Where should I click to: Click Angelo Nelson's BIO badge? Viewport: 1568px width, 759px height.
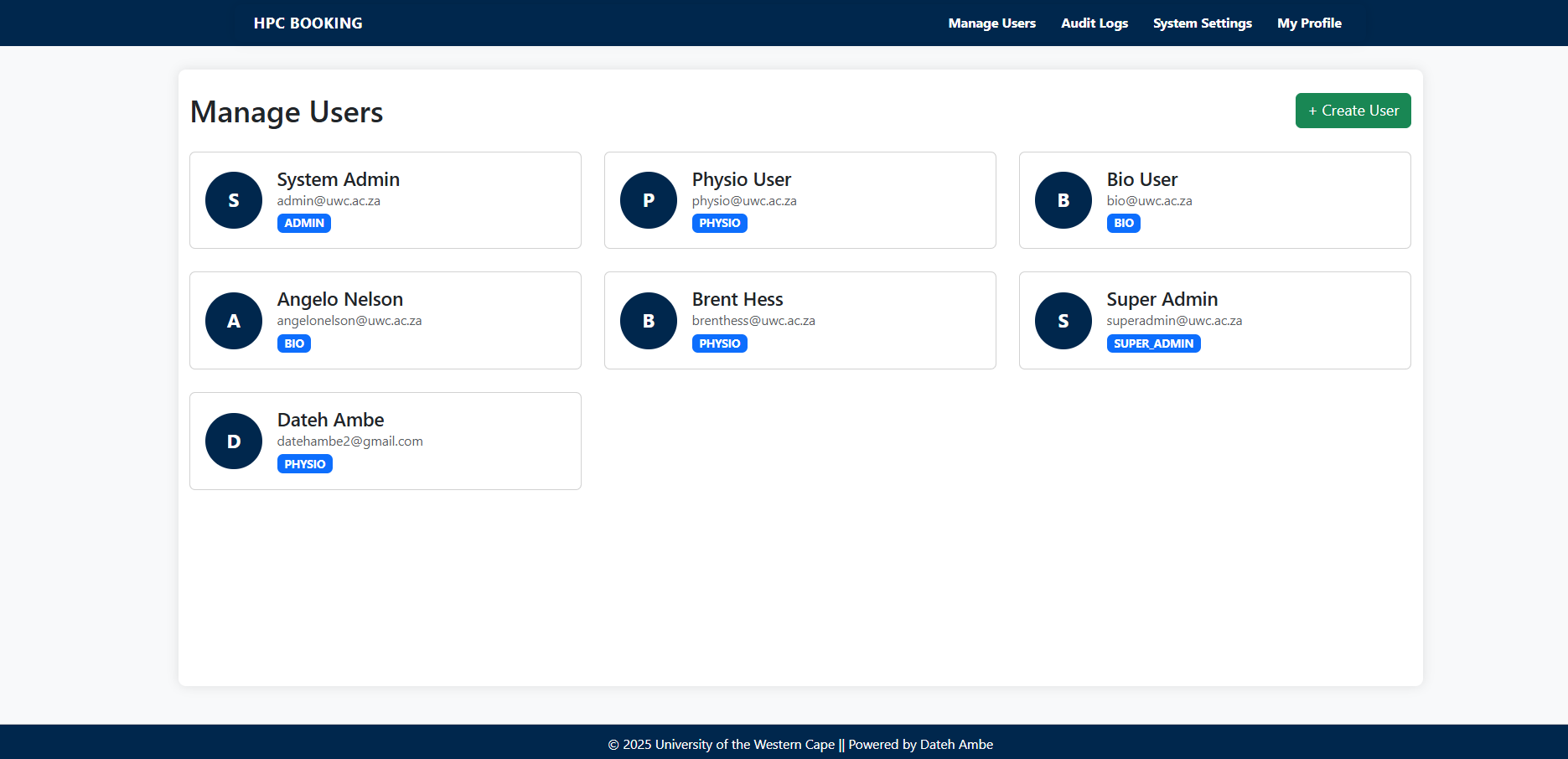(x=293, y=343)
